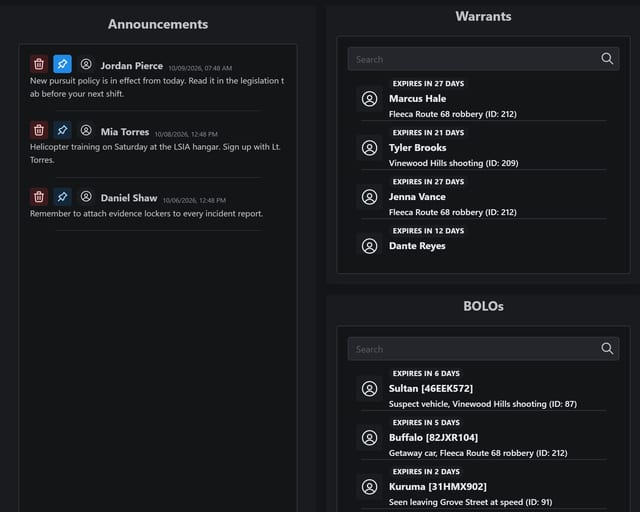Screen dimensions: 640x512
Task: Open Mia Torres' profile avatar icon
Action: [86, 130]
